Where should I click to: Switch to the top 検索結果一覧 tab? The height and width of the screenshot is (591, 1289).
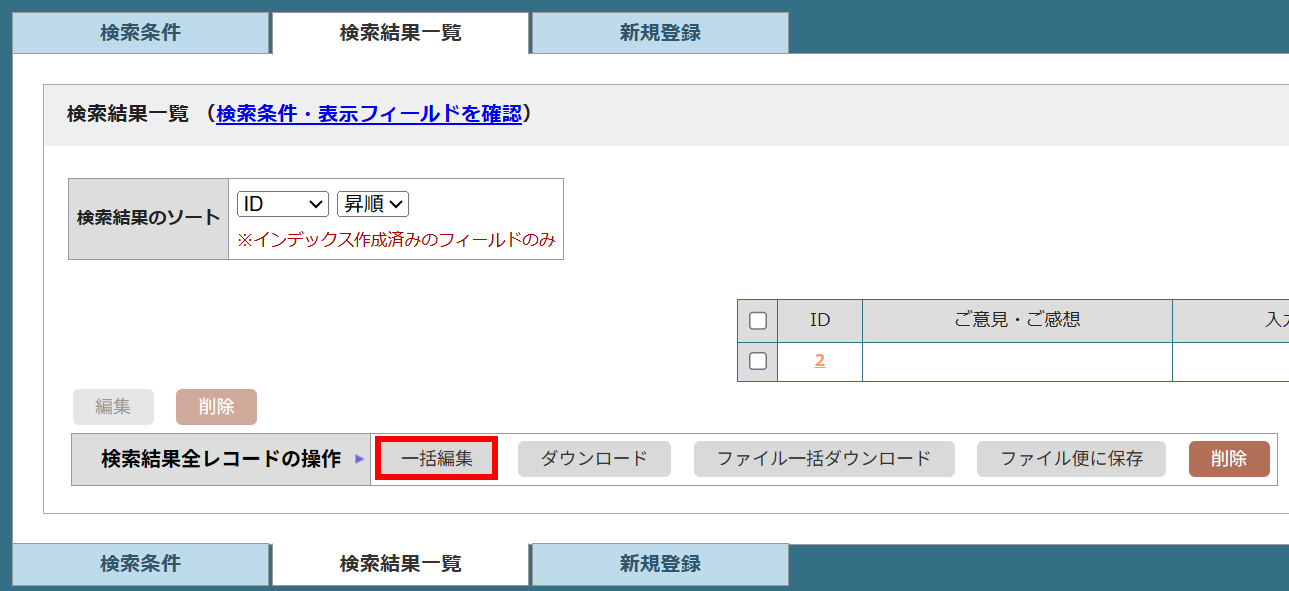click(400, 33)
